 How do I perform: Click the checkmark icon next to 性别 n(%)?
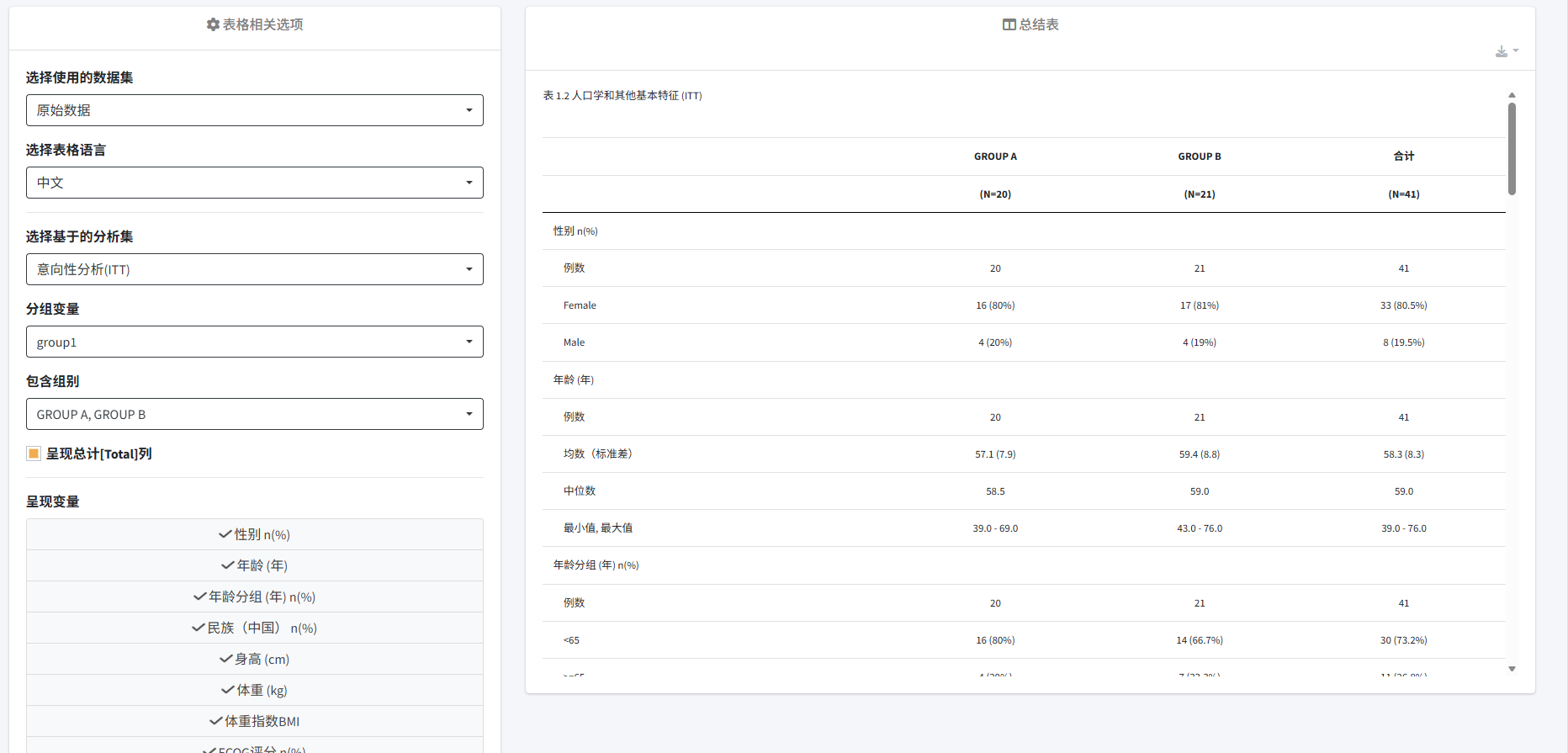pos(225,534)
